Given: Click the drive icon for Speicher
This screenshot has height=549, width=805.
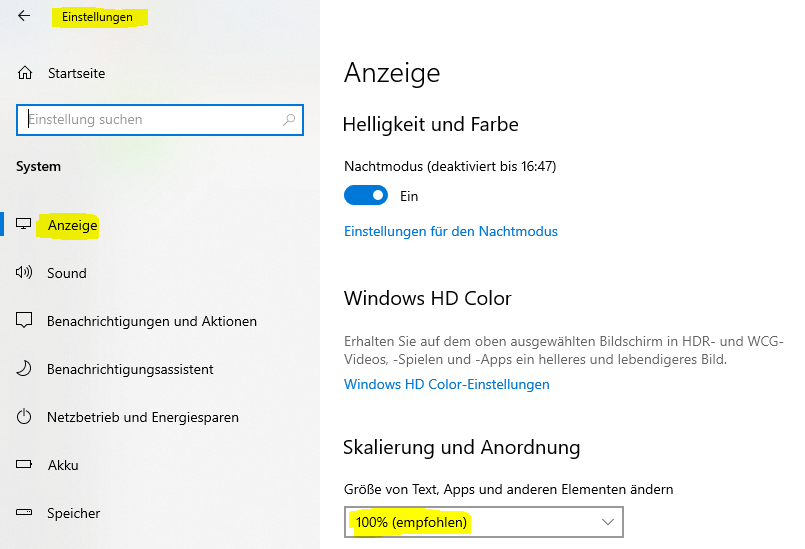Looking at the screenshot, I should point(24,513).
